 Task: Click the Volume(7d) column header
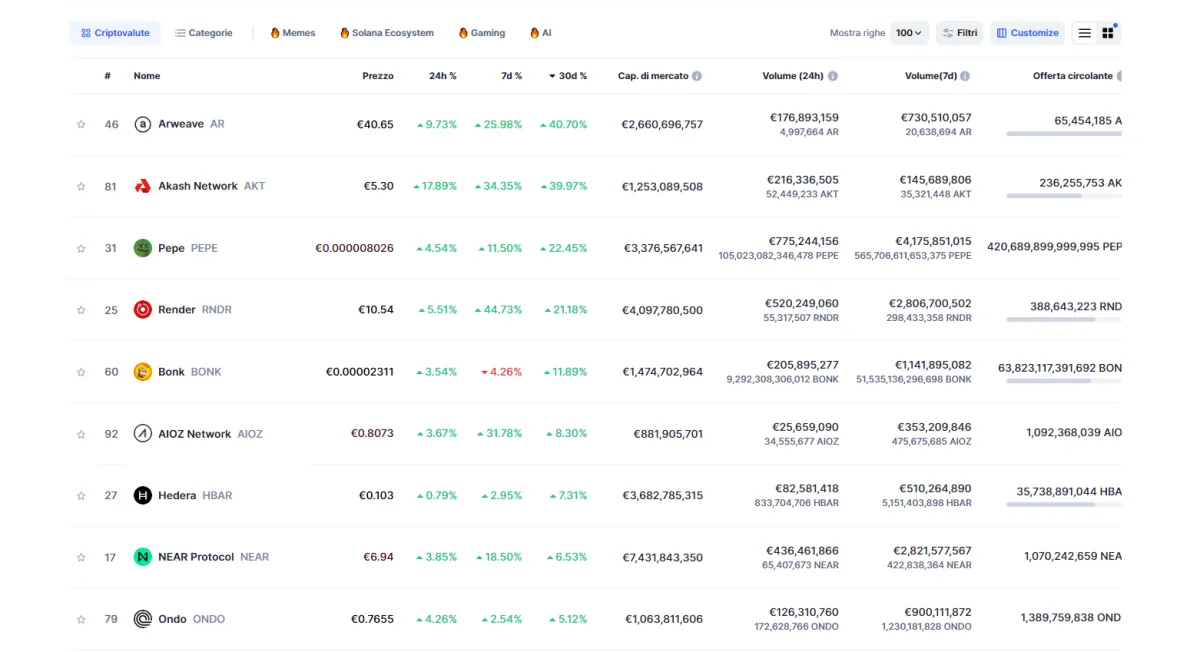coord(931,76)
